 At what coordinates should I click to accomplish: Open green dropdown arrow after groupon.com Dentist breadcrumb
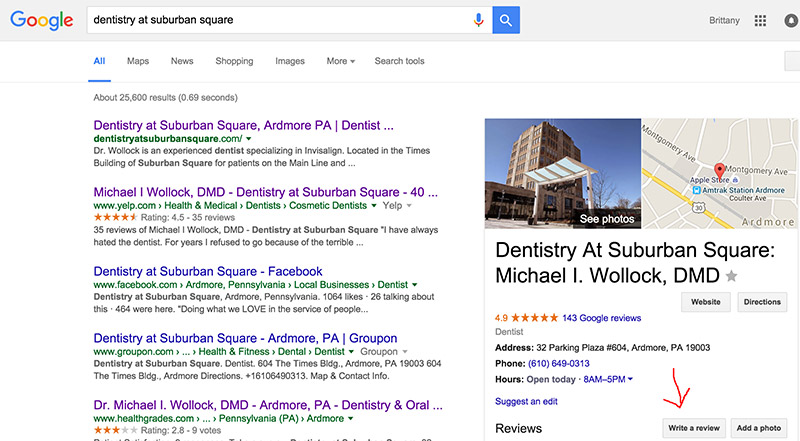pos(351,352)
